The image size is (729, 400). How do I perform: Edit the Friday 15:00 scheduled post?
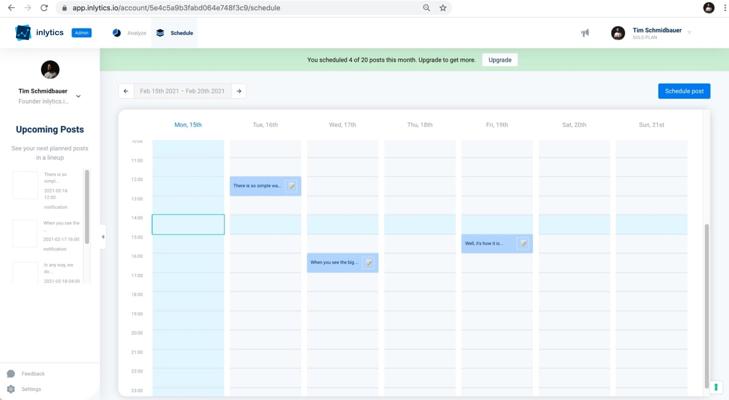[523, 243]
